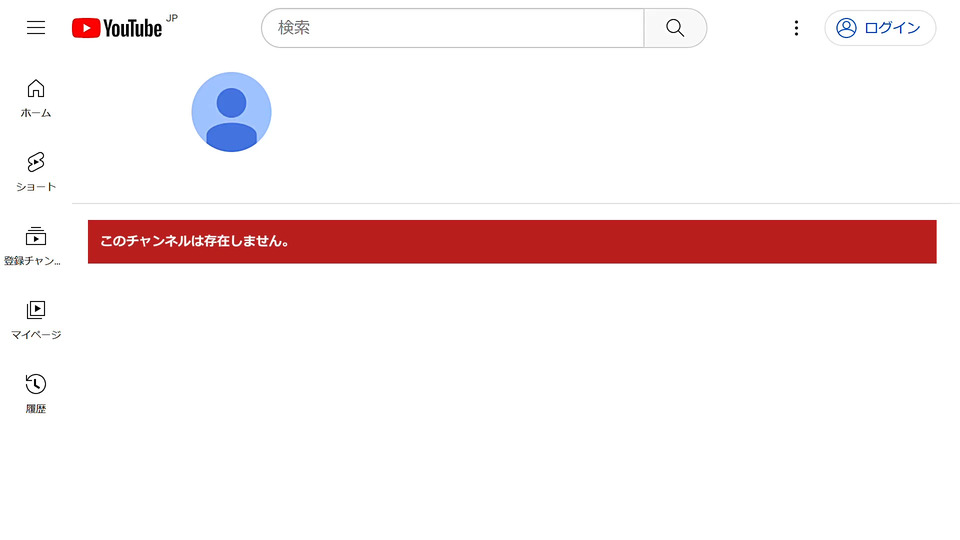Click the JP country code badge
The height and width of the screenshot is (540, 960).
172,18
